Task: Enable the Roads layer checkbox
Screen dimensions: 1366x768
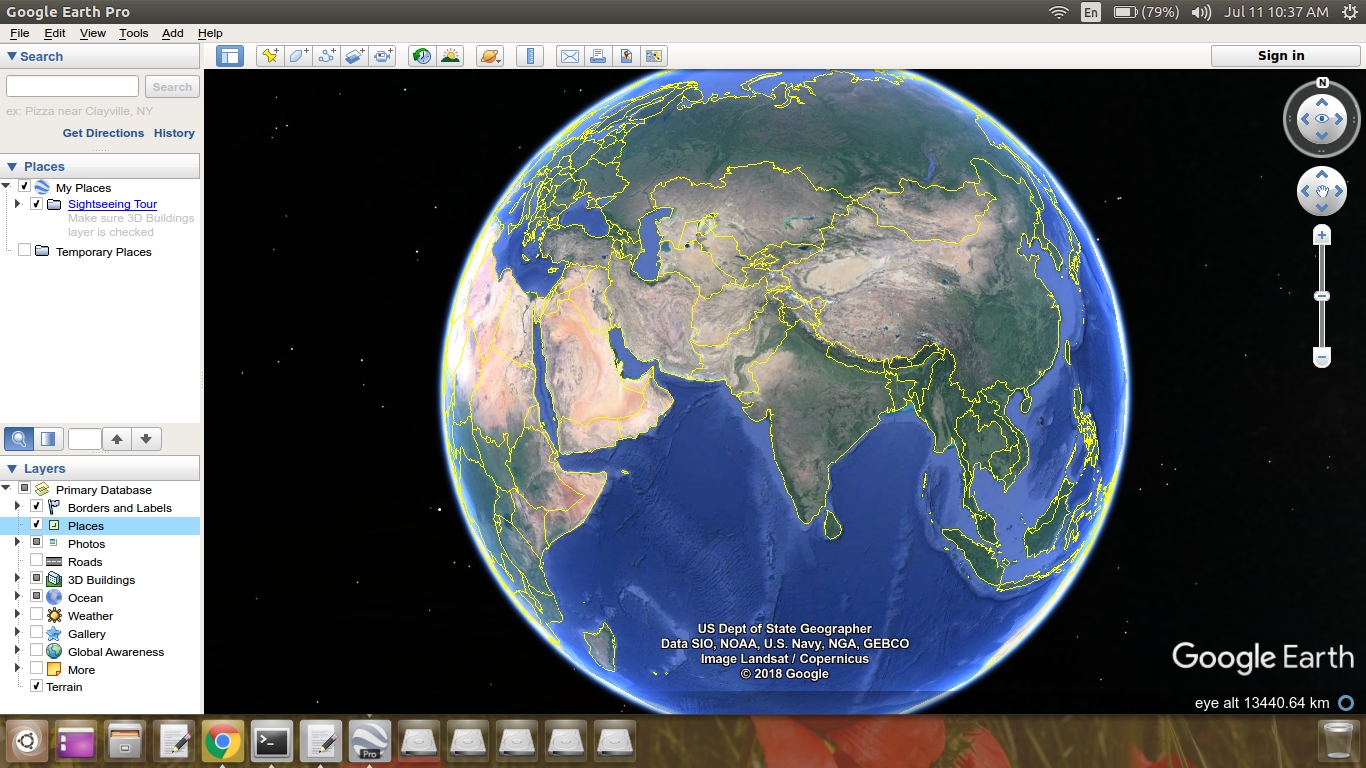Action: [37, 561]
